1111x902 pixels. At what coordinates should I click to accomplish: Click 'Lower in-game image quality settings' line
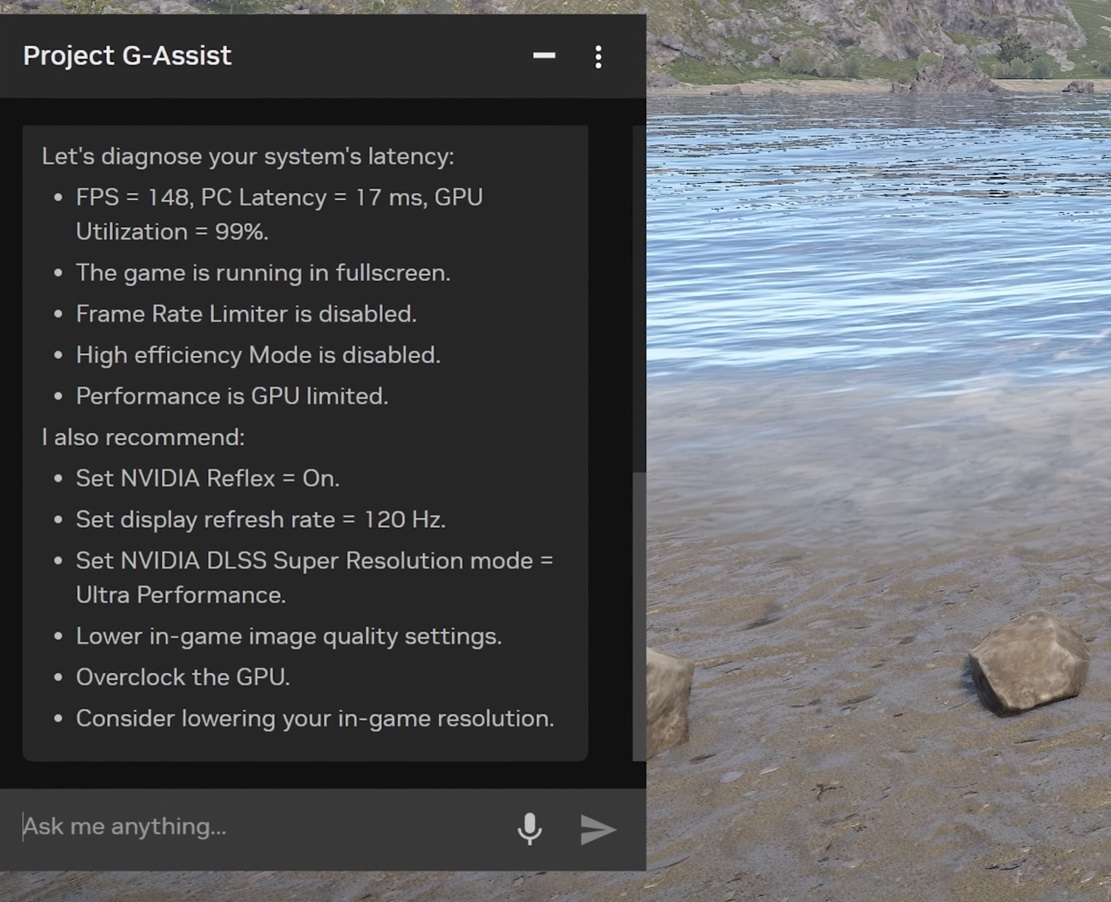coord(289,636)
